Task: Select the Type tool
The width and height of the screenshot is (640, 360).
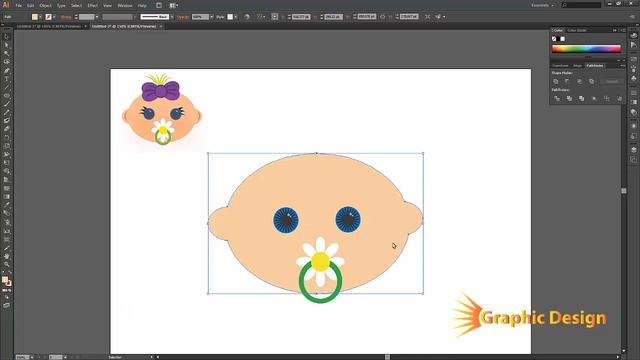Action: pos(7,79)
